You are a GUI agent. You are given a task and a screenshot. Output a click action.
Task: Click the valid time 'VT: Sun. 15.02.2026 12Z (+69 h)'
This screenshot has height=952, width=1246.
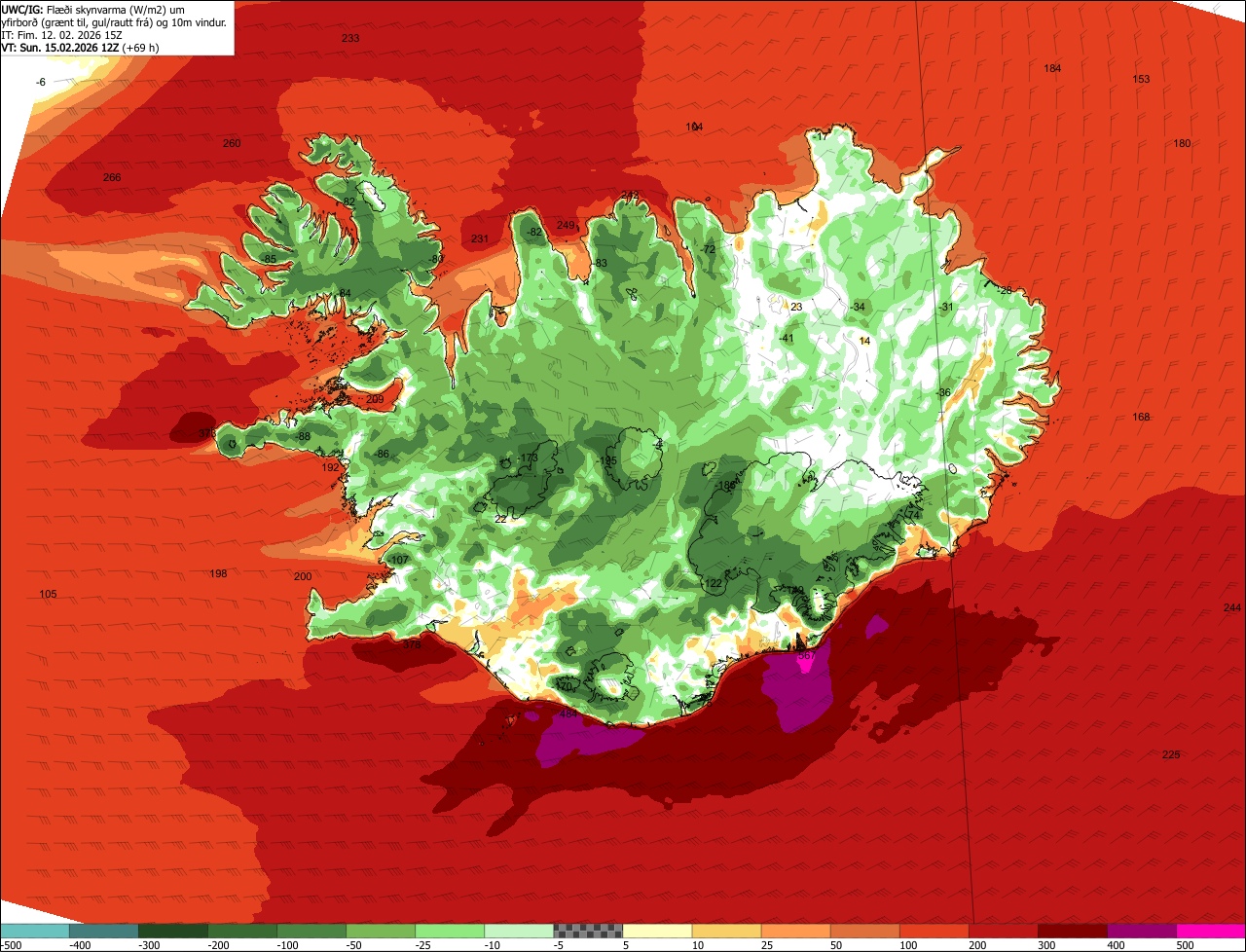coord(80,47)
